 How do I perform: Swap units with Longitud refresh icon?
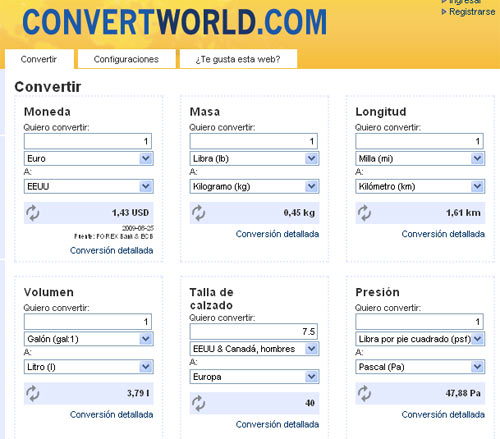point(364,213)
